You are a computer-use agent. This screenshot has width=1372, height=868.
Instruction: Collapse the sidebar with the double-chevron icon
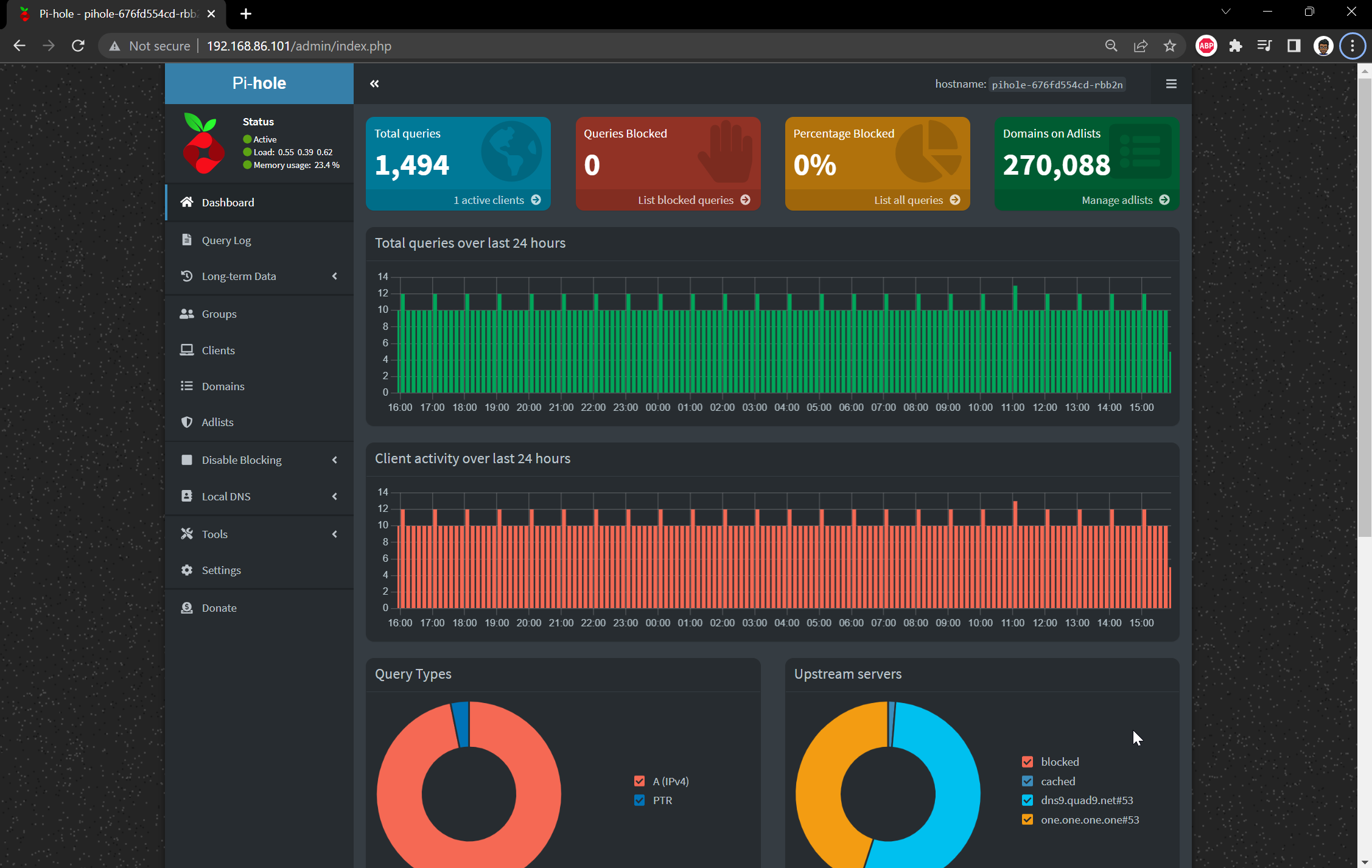point(374,84)
